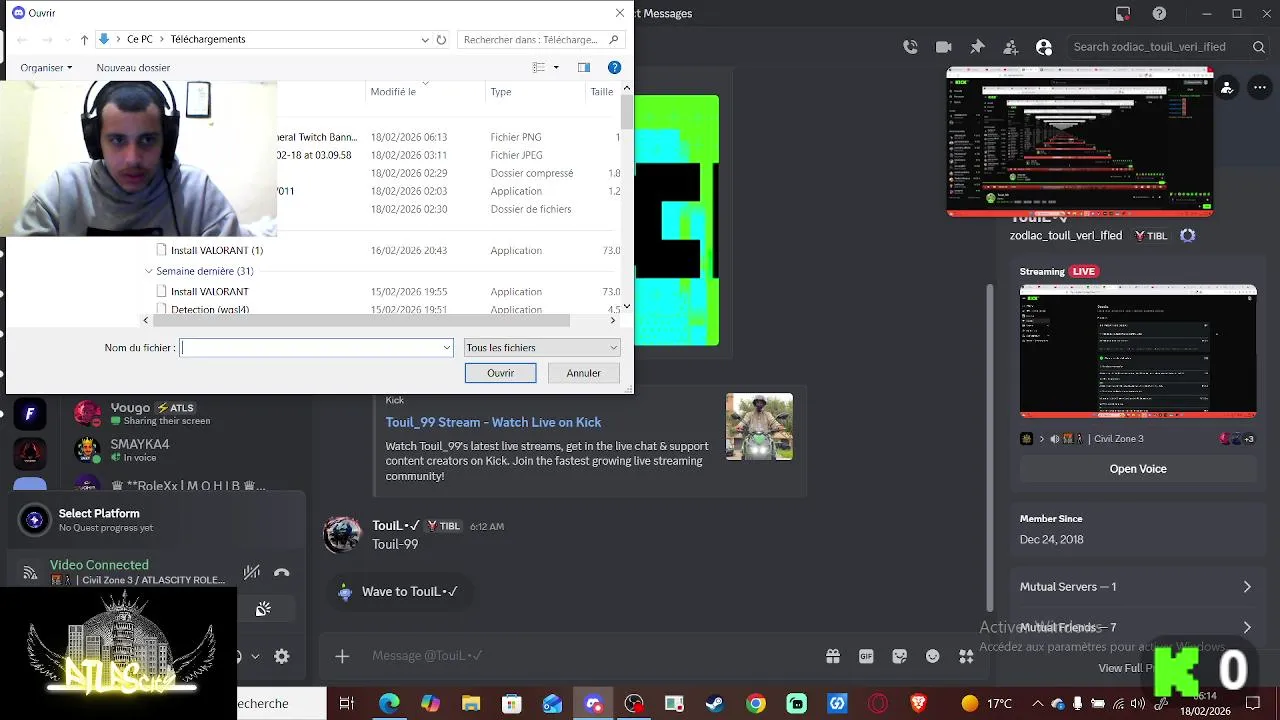Open the sticker picker
Screen dimensions: 1280x720
click(x=899, y=656)
